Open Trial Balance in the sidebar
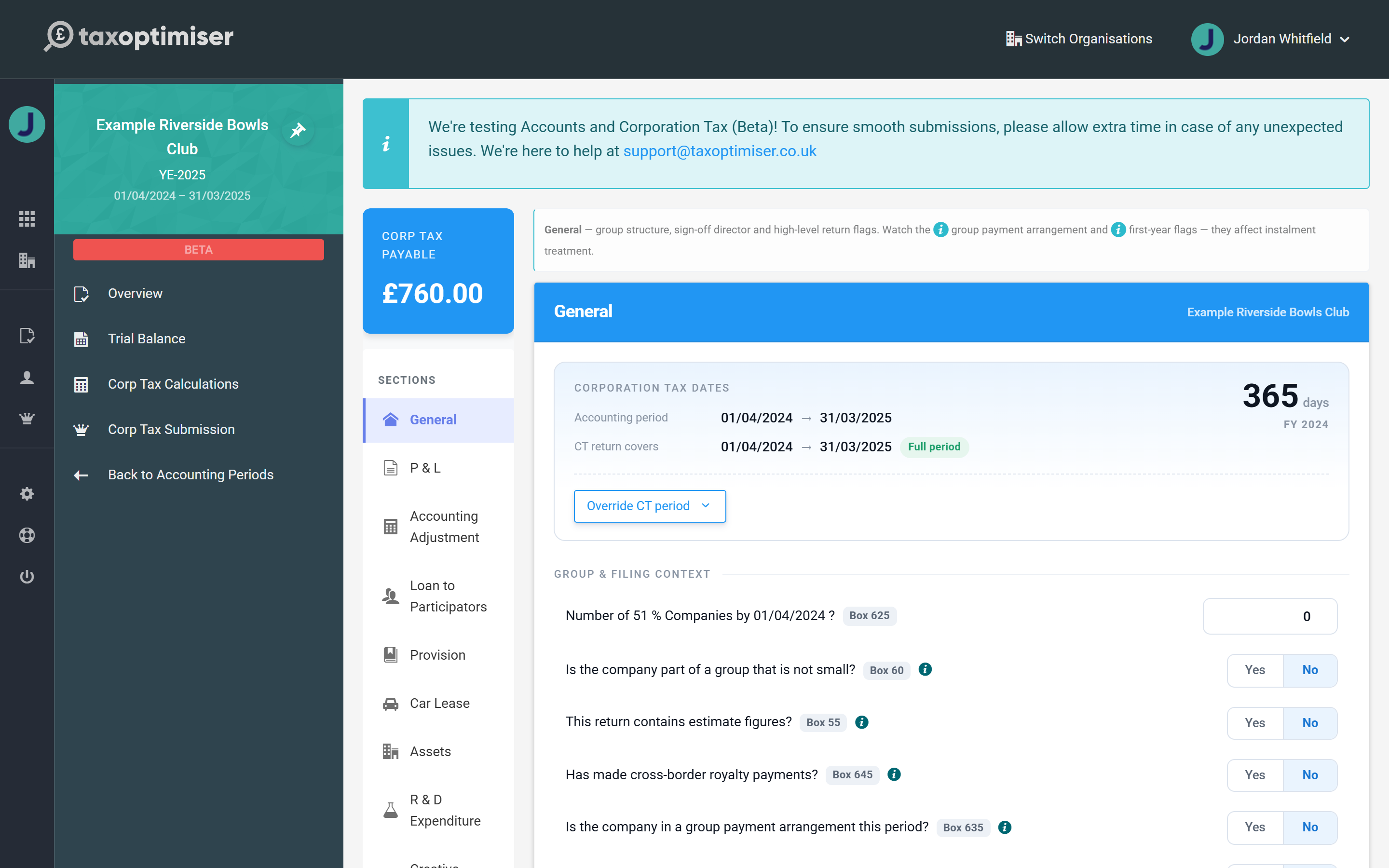Image resolution: width=1389 pixels, height=868 pixels. coord(199,339)
